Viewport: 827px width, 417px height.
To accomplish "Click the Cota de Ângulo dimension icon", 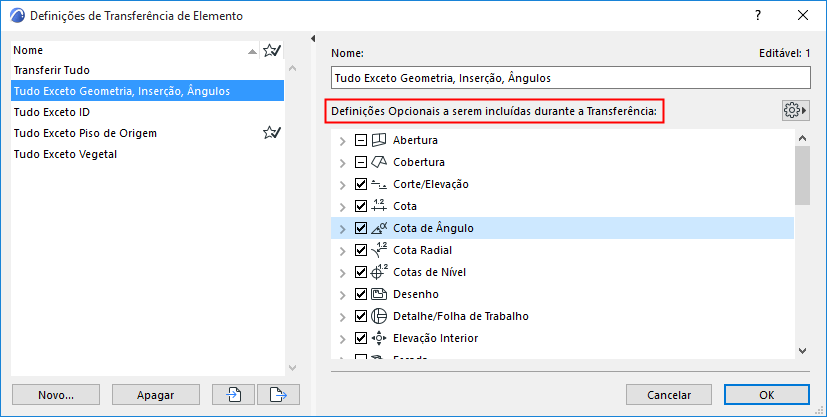I will pyautogui.click(x=379, y=228).
